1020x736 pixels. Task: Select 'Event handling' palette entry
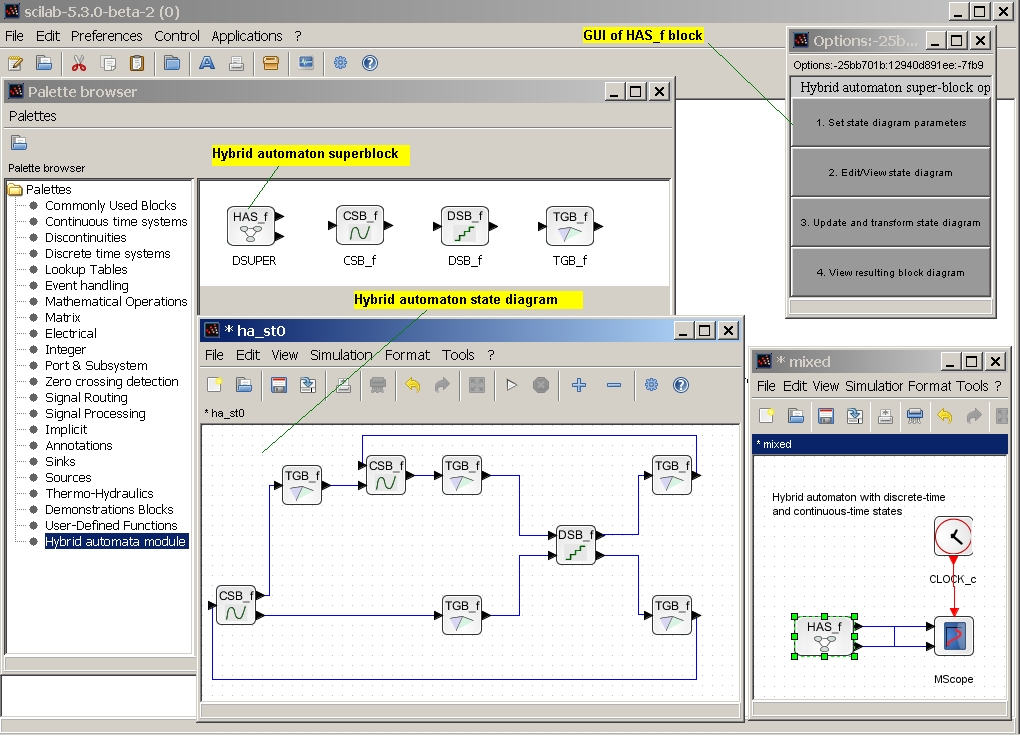(87, 285)
